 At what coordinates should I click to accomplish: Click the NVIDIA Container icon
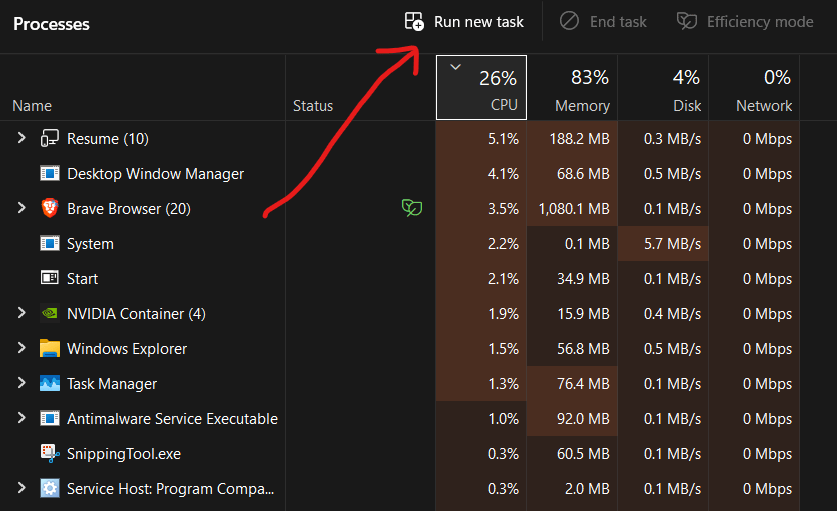[x=50, y=313]
